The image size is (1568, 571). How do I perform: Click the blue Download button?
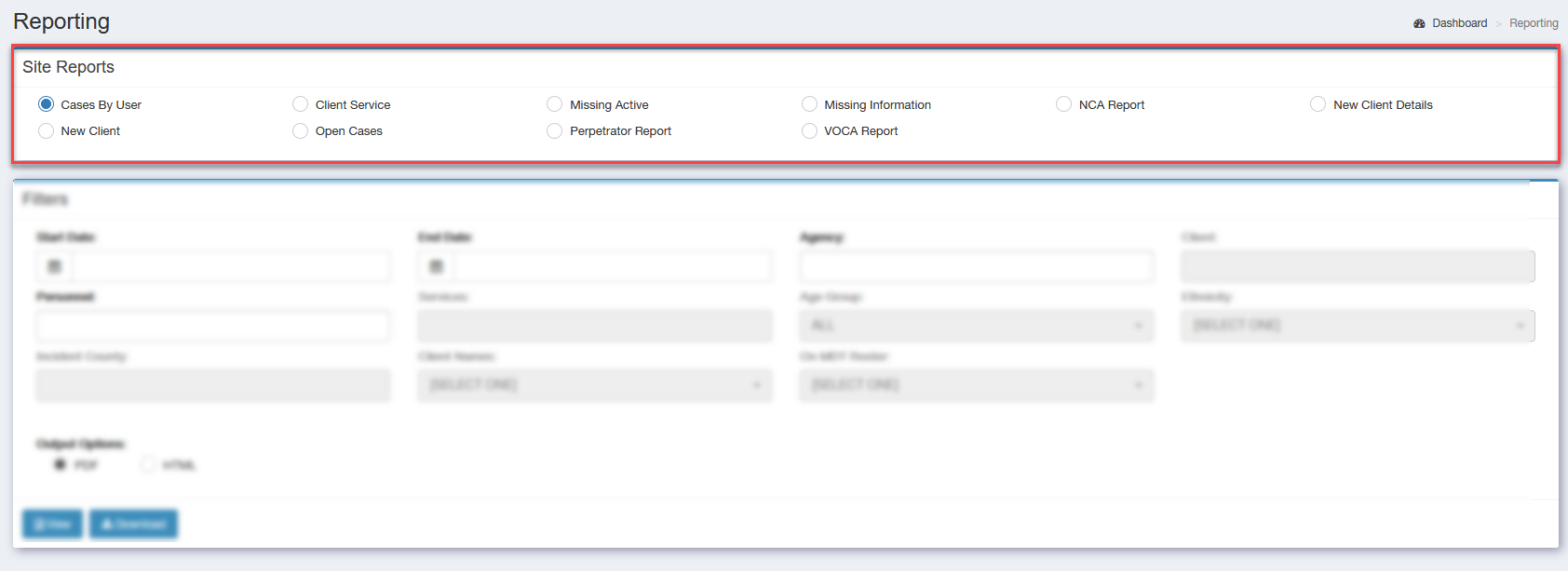pos(133,524)
